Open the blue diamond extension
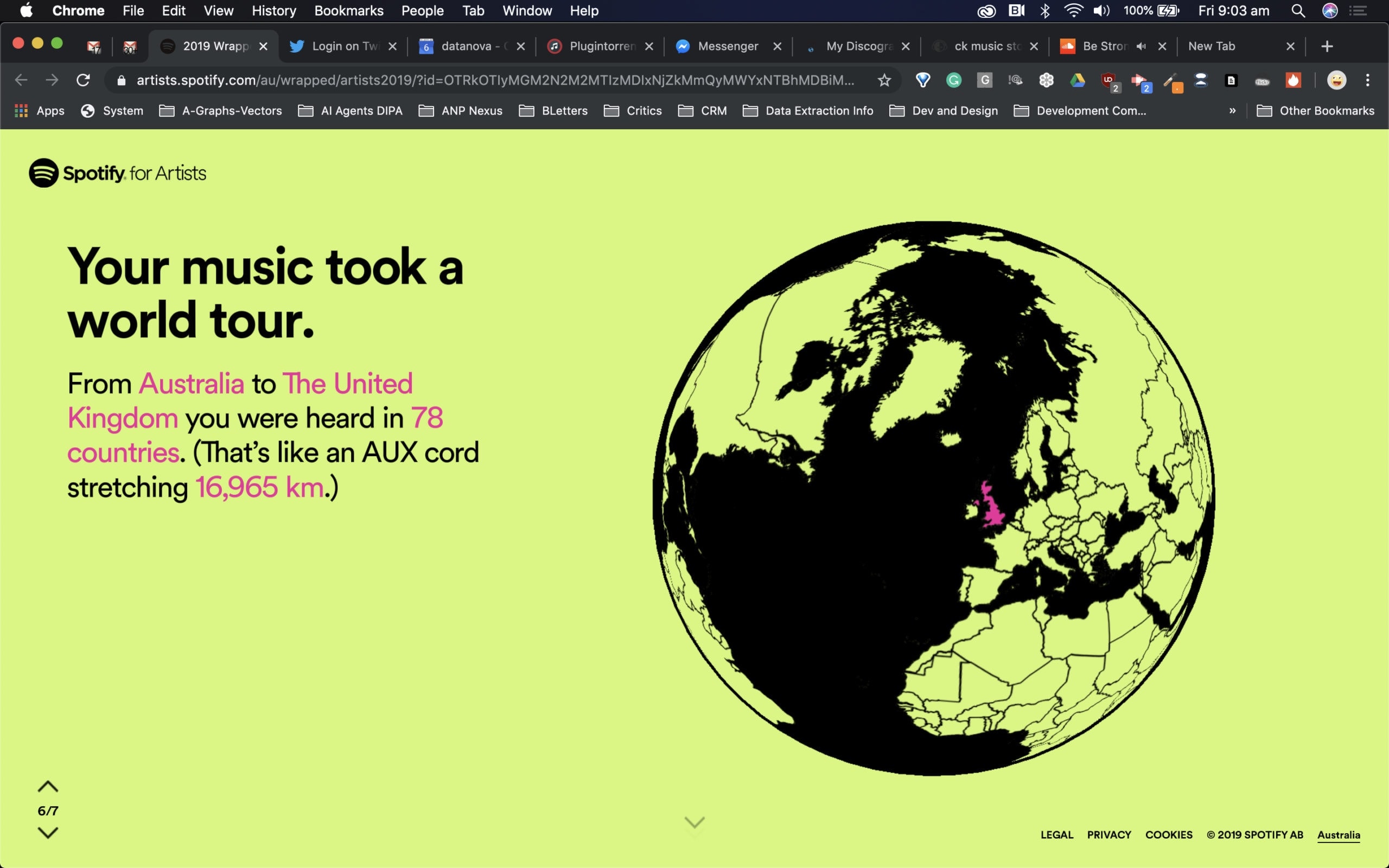This screenshot has height=868, width=1389. pyautogui.click(x=922, y=80)
